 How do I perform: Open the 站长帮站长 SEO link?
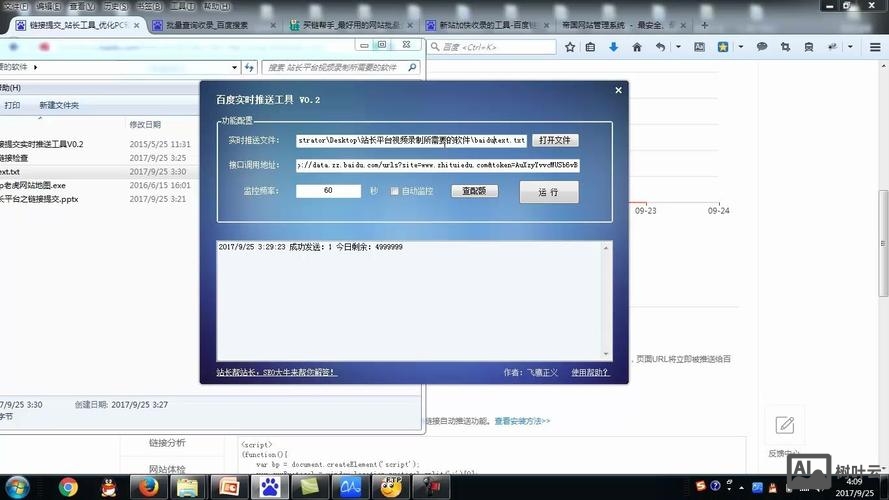pyautogui.click(x=276, y=372)
